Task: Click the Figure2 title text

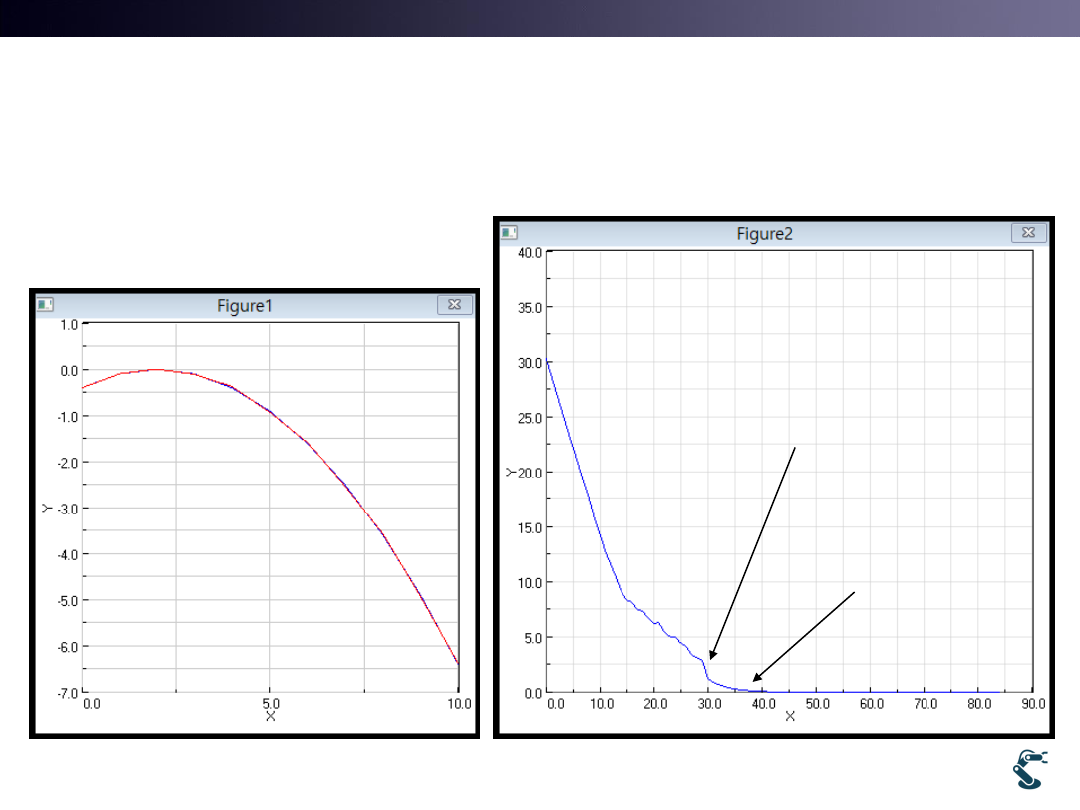Action: click(765, 234)
